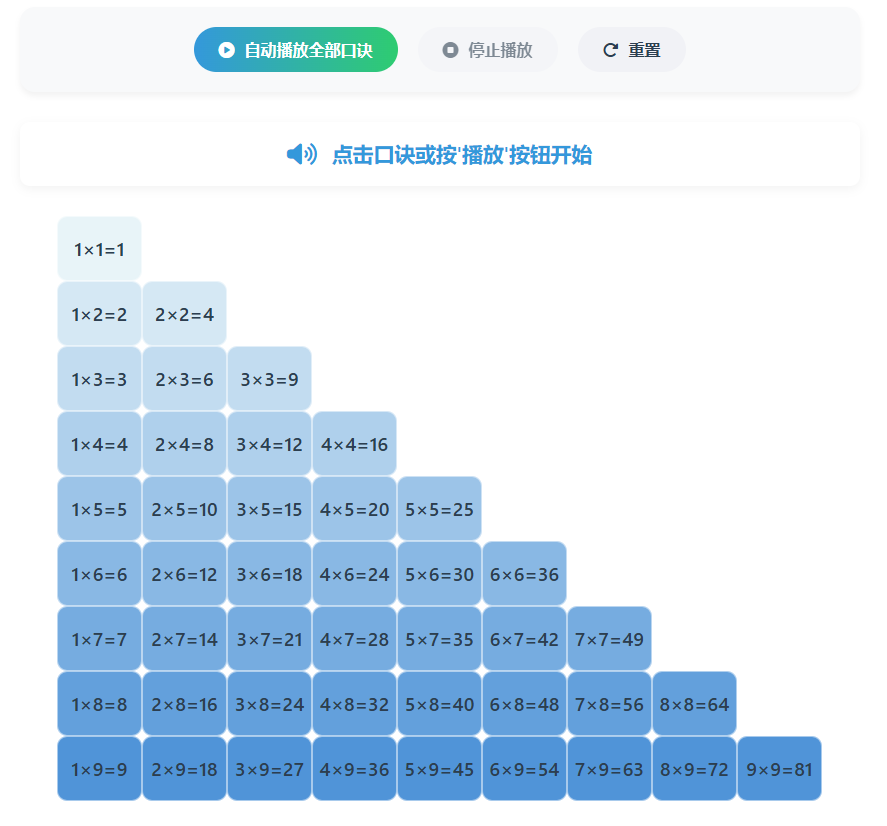Click the 3×3=9 cell

coord(269,379)
